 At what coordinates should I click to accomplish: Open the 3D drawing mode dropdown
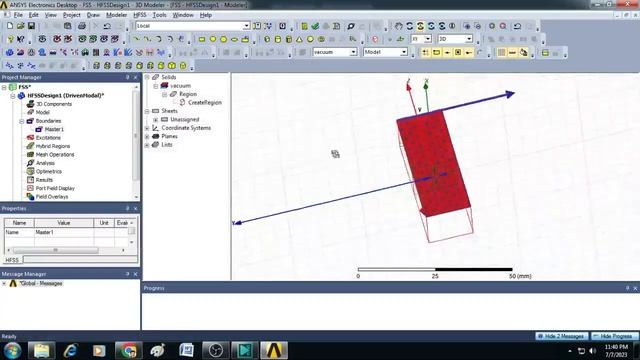[469, 39]
